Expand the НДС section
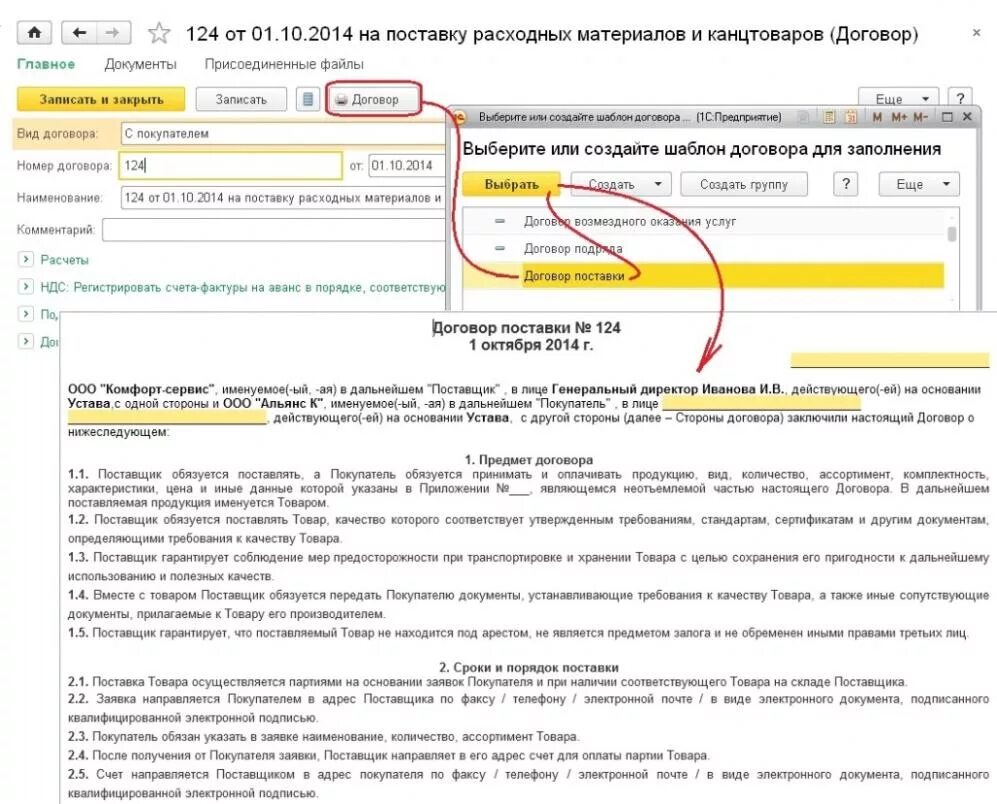The image size is (997, 804). click(x=25, y=287)
